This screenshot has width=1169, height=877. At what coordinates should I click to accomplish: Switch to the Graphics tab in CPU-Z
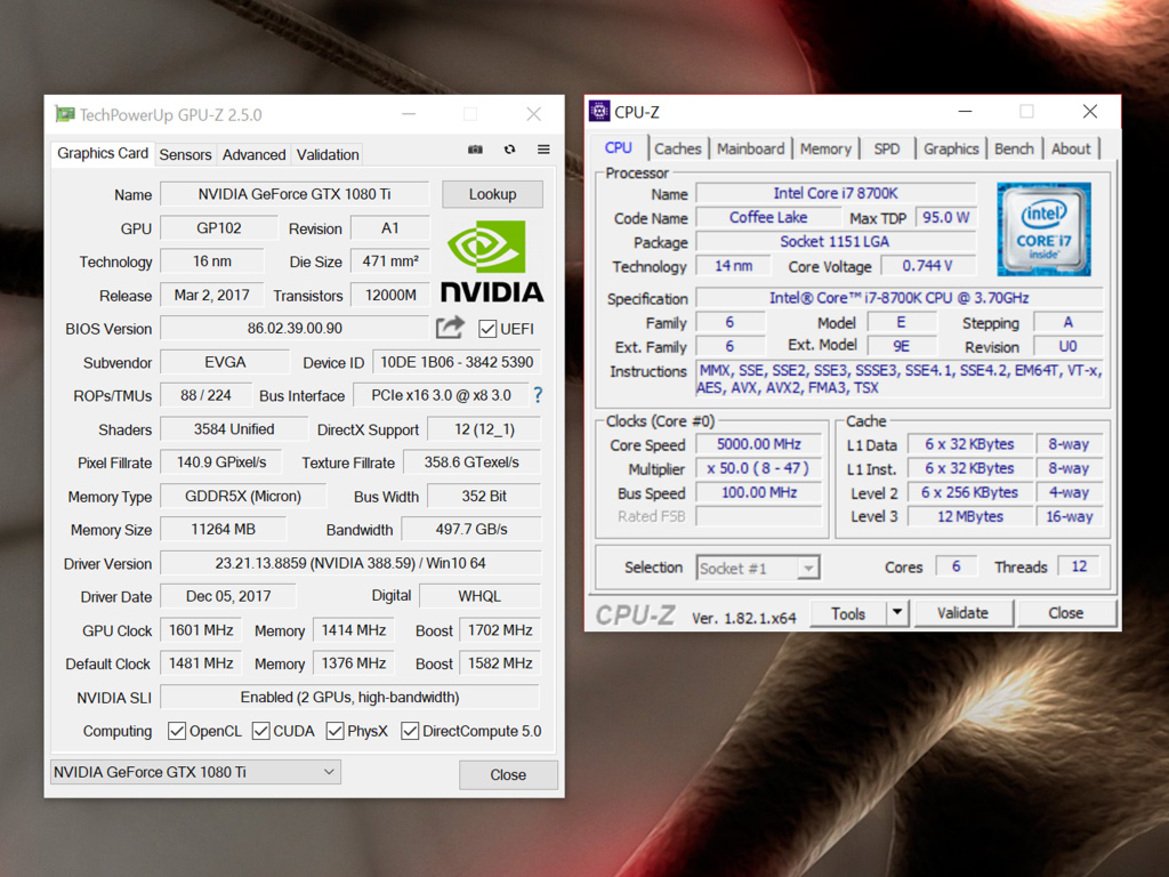(x=951, y=148)
